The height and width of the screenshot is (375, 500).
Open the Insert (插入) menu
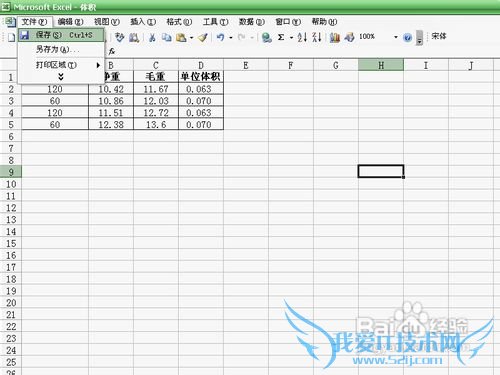143,22
